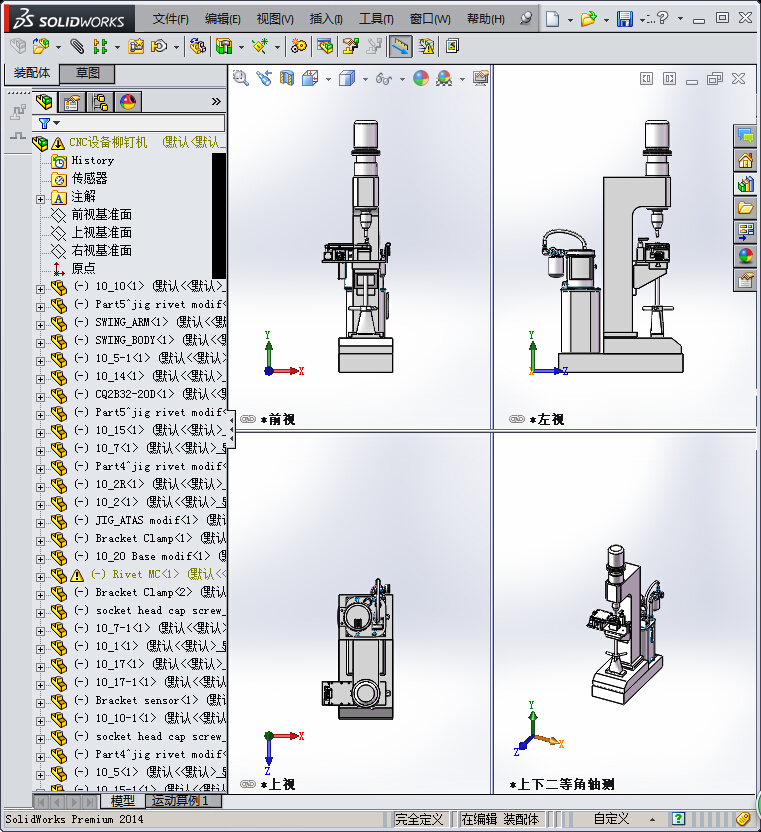Switch to the 草图 tab
This screenshot has height=832, width=761.
[x=88, y=73]
